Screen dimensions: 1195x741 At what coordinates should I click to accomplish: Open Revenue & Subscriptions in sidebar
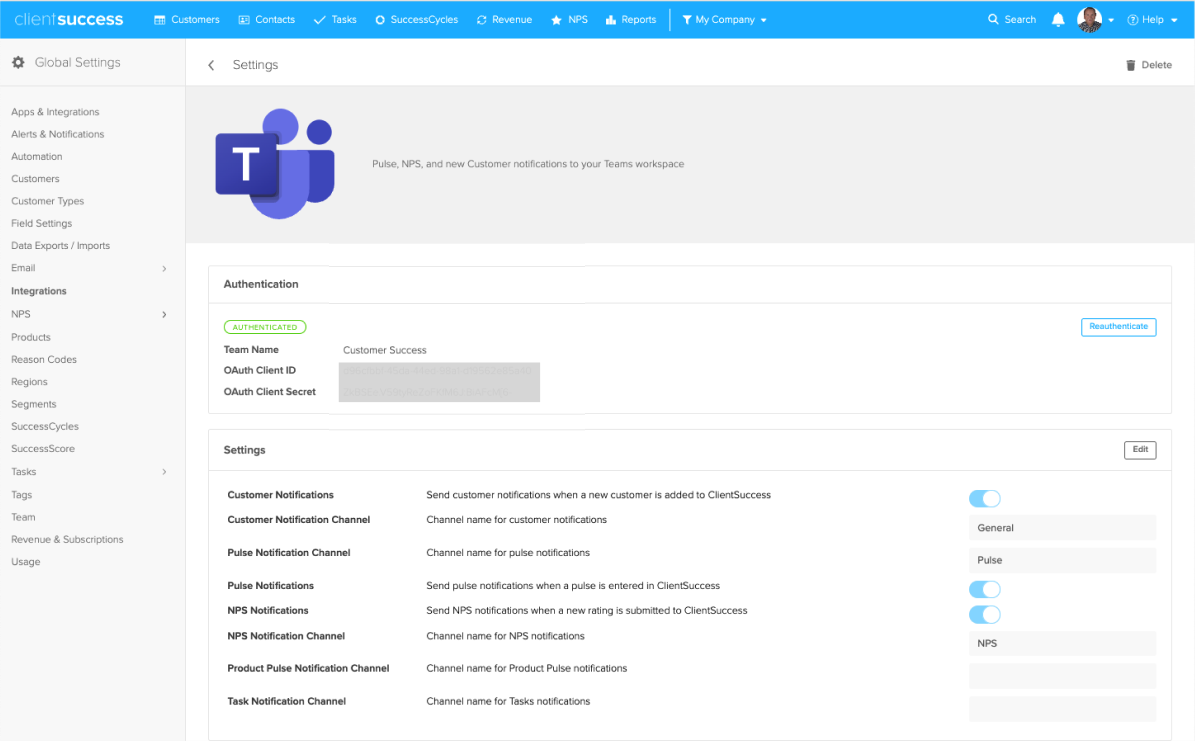click(67, 540)
